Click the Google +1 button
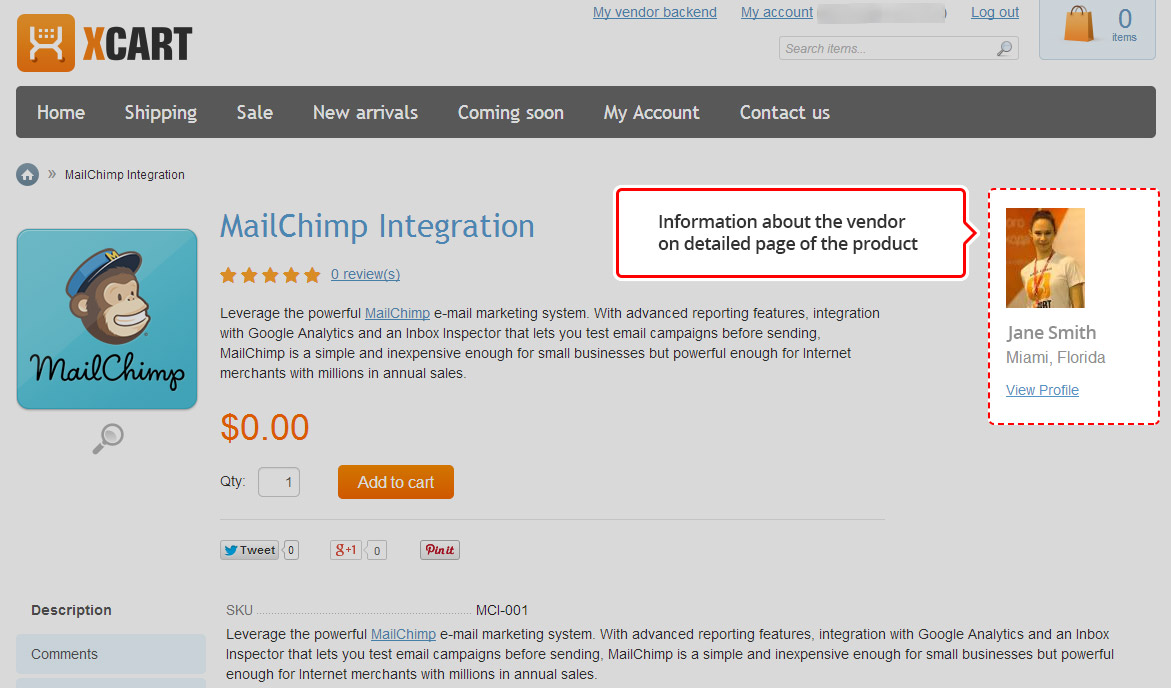This screenshot has height=688, width=1171. [346, 550]
